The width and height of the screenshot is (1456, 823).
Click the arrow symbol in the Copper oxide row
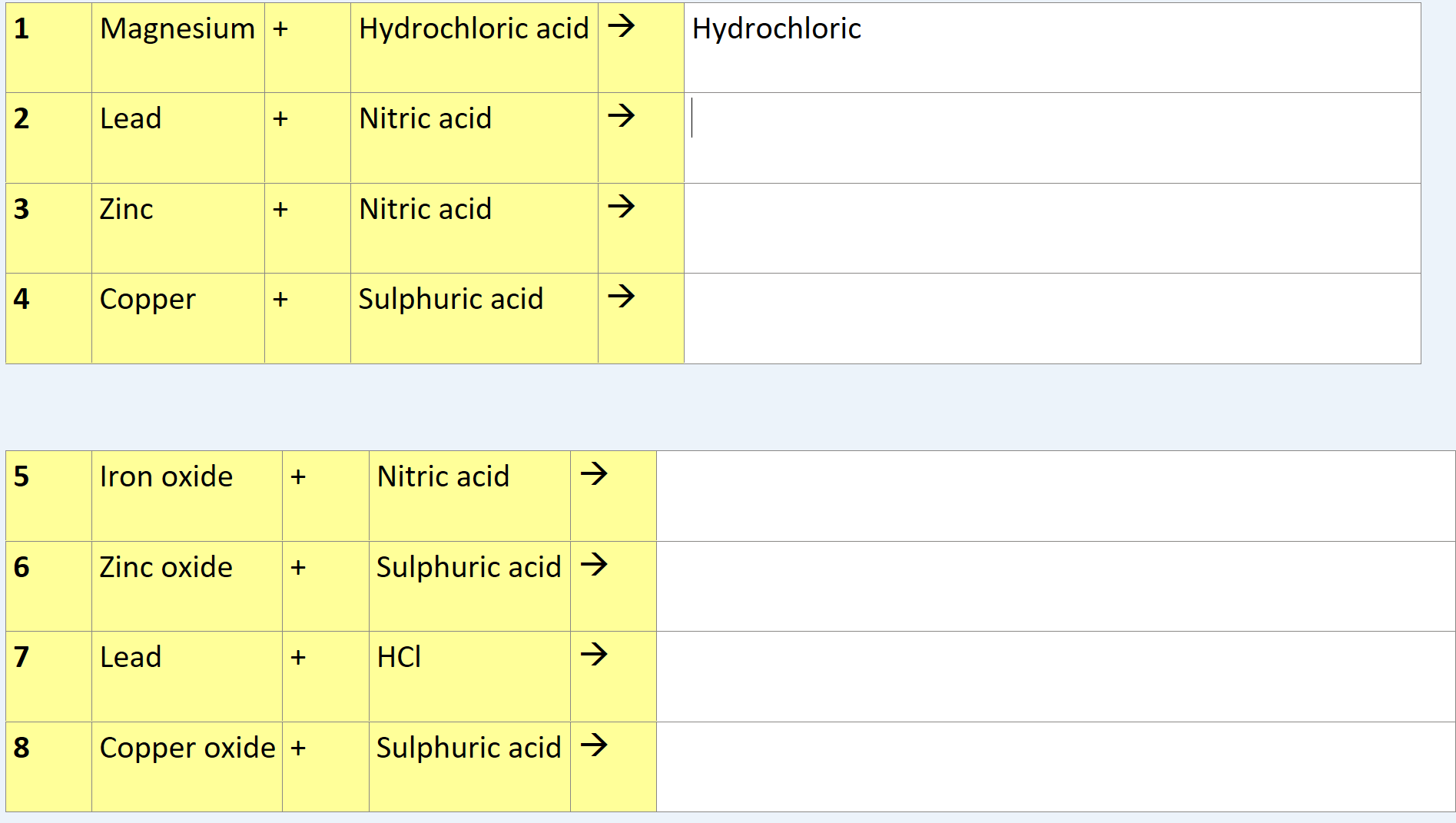(x=595, y=745)
